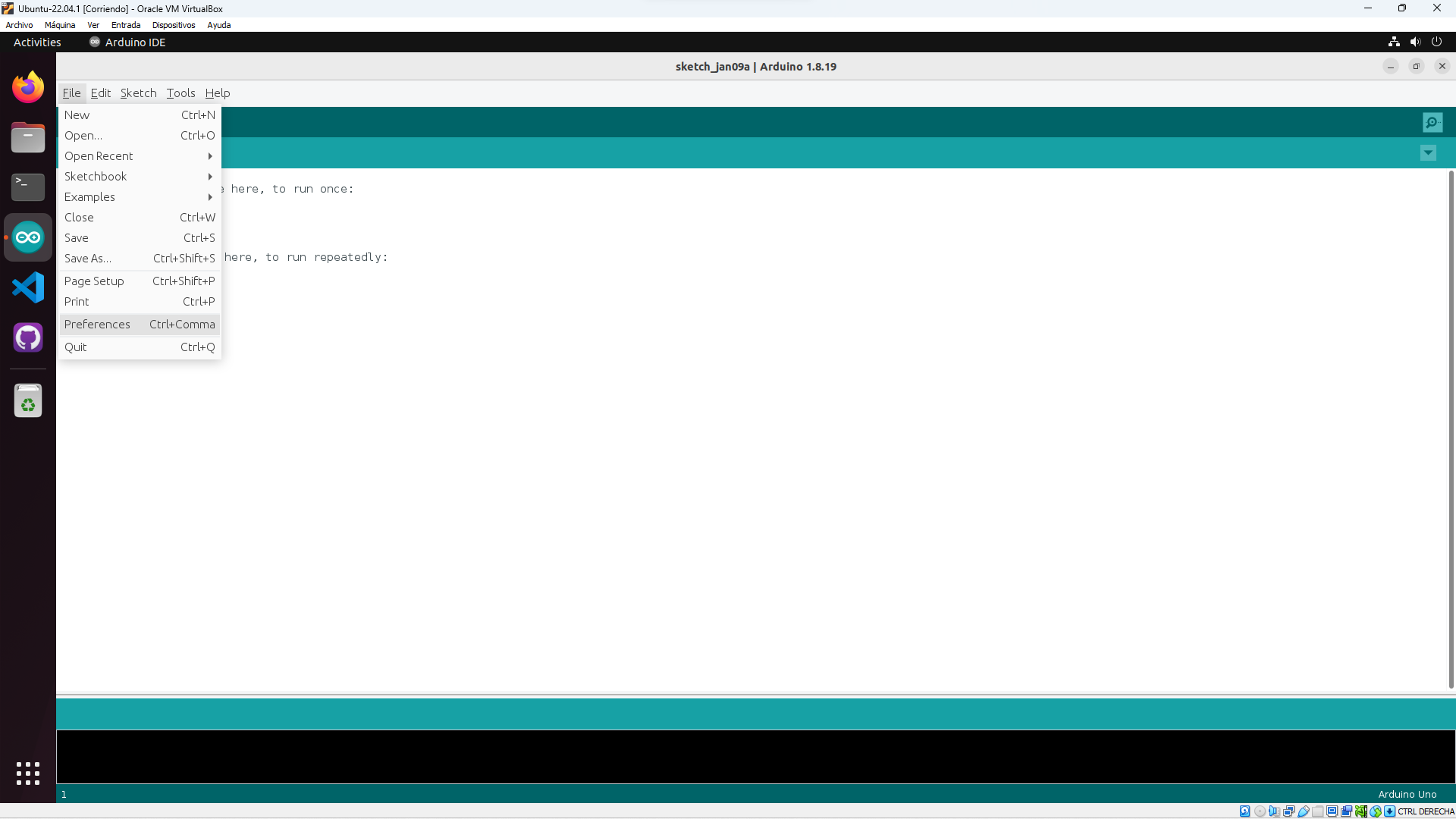Screen dimensions: 1456x819
Task: Open the Terminal icon in the dock
Action: click(x=27, y=187)
